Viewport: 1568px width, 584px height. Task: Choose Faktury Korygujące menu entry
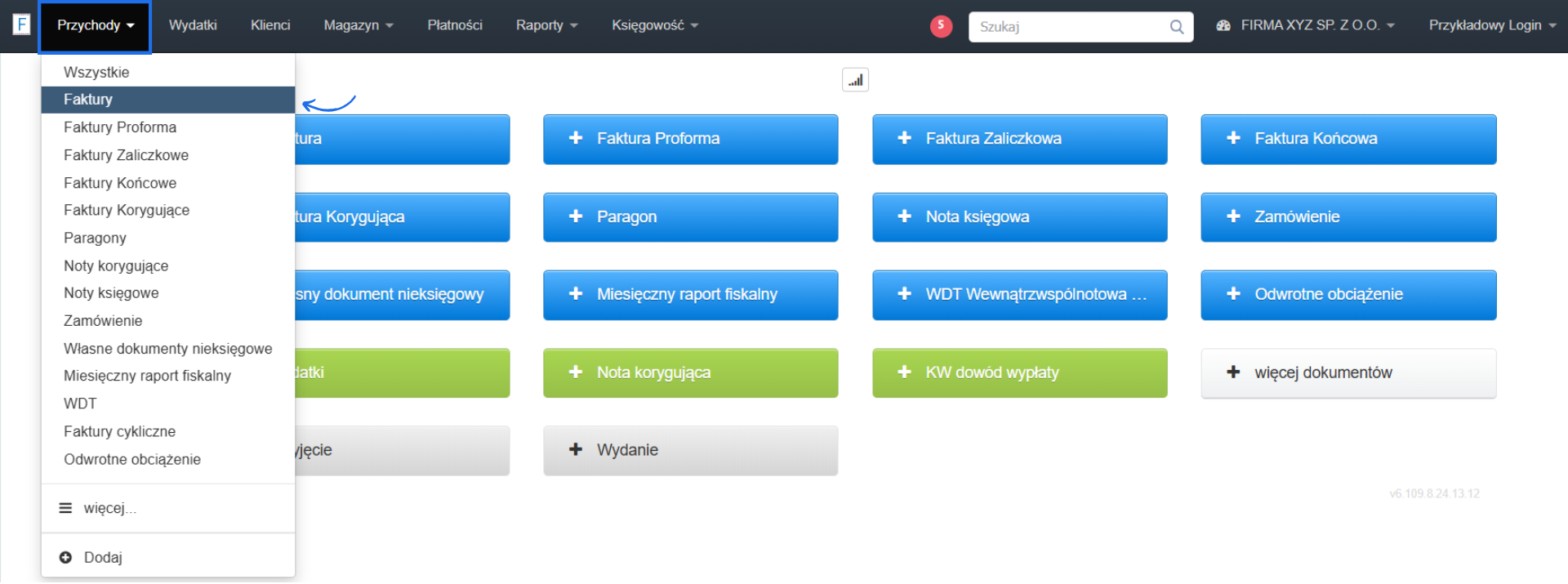(168, 210)
